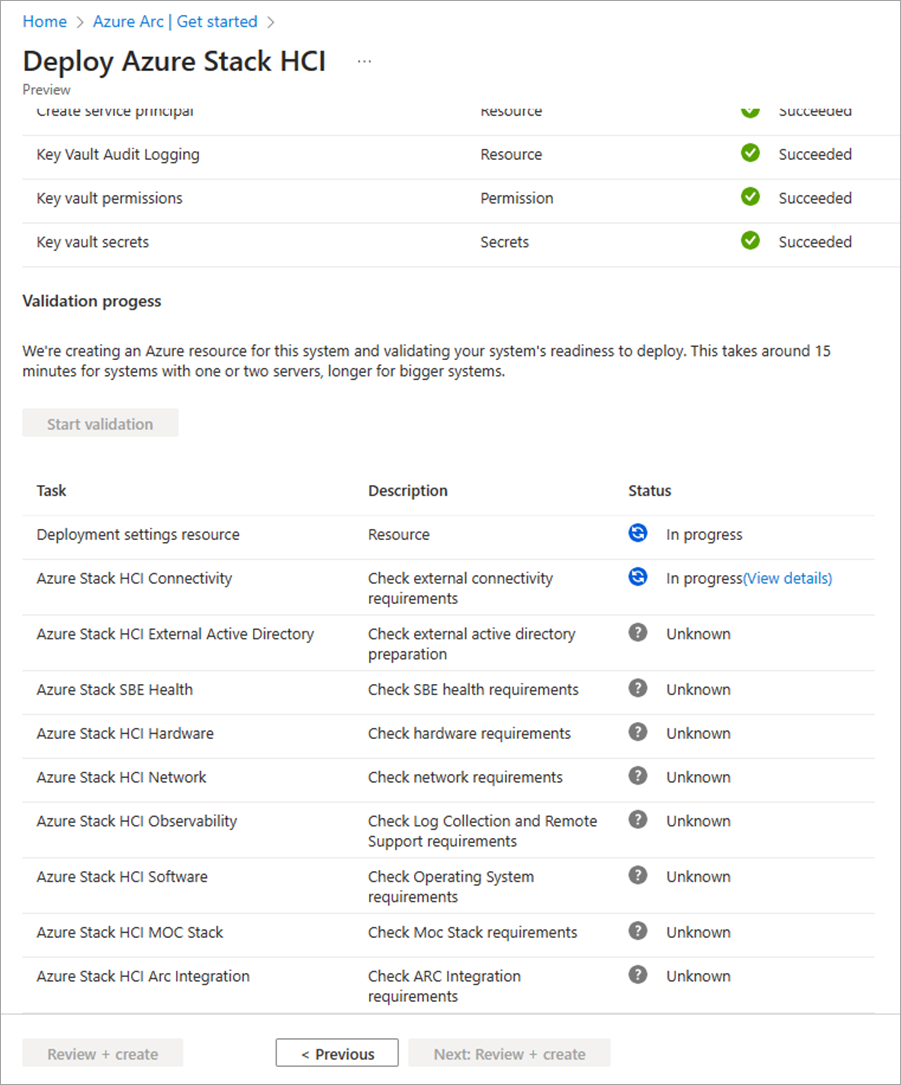Click the Next: Review + create button

pos(509,1053)
